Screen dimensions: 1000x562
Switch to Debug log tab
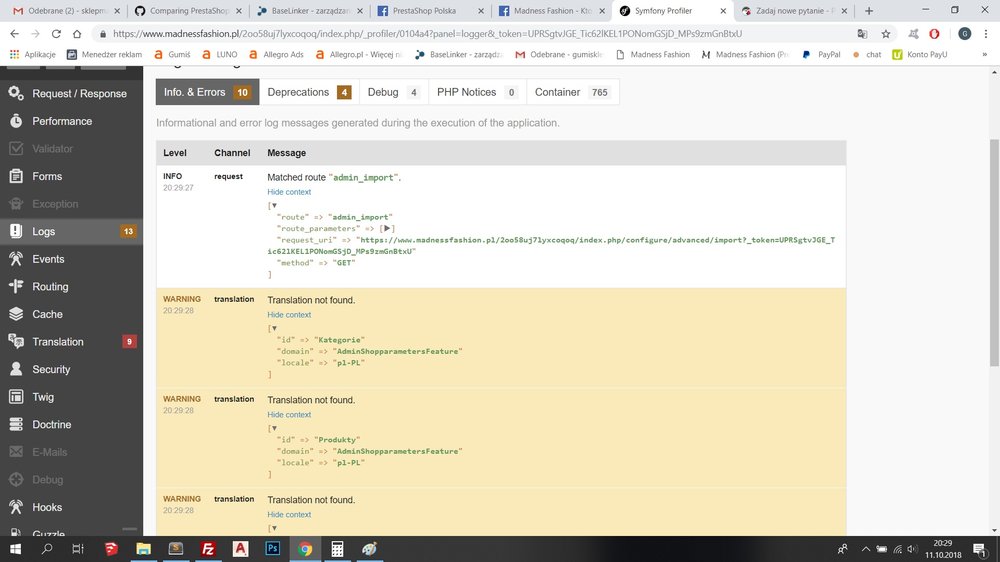click(x=393, y=92)
